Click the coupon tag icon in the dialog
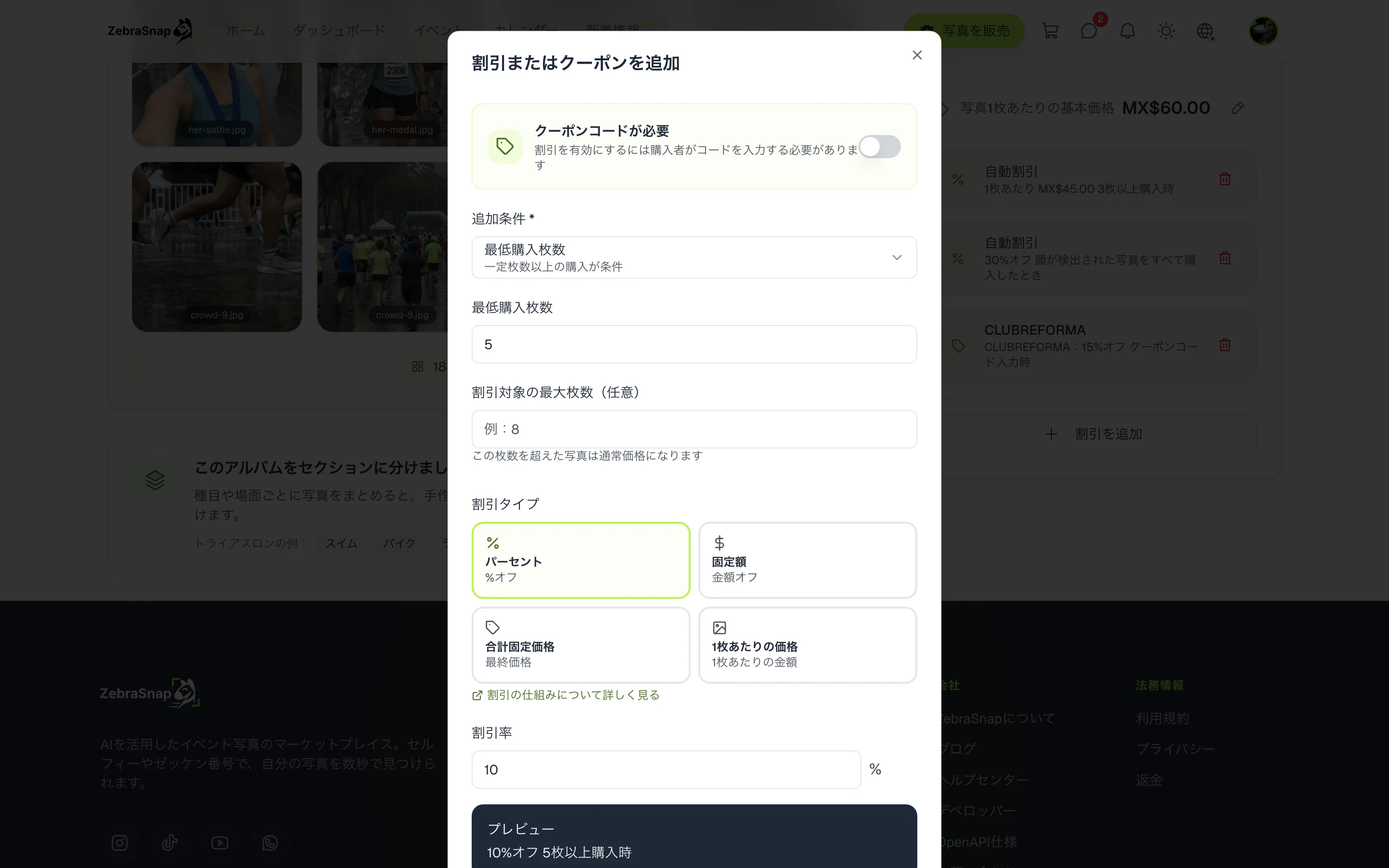Screen dimensions: 1389x868 [x=505, y=147]
